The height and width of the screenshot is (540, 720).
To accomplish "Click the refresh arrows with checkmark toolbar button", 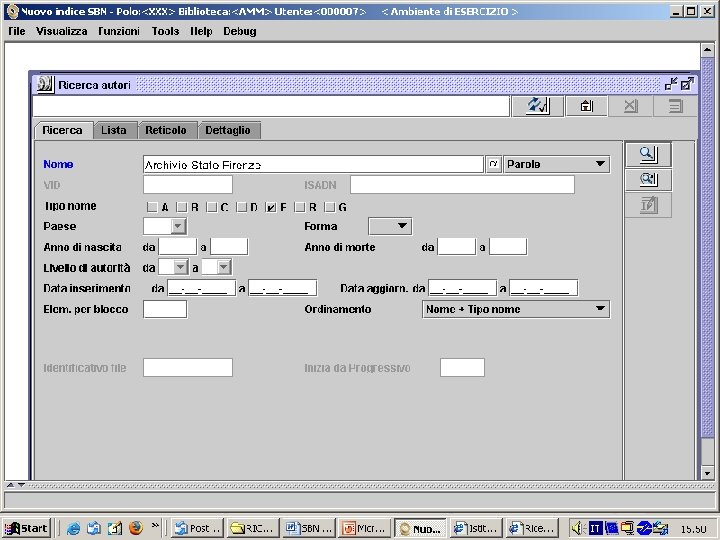I will point(537,106).
